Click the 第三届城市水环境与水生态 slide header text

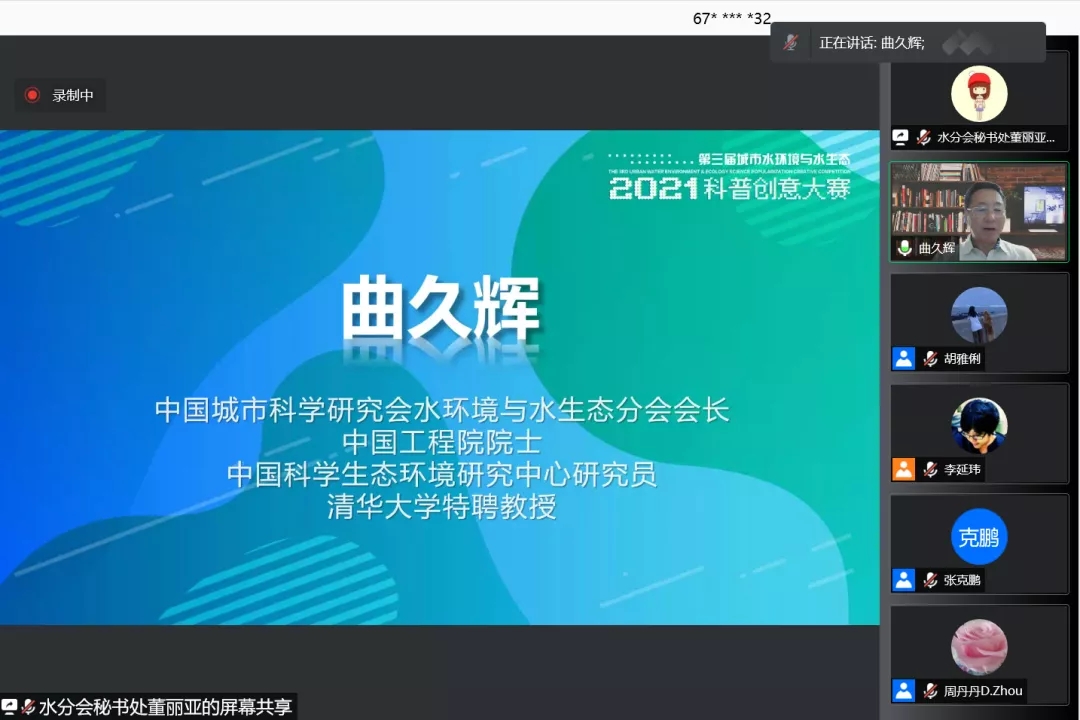click(x=774, y=159)
